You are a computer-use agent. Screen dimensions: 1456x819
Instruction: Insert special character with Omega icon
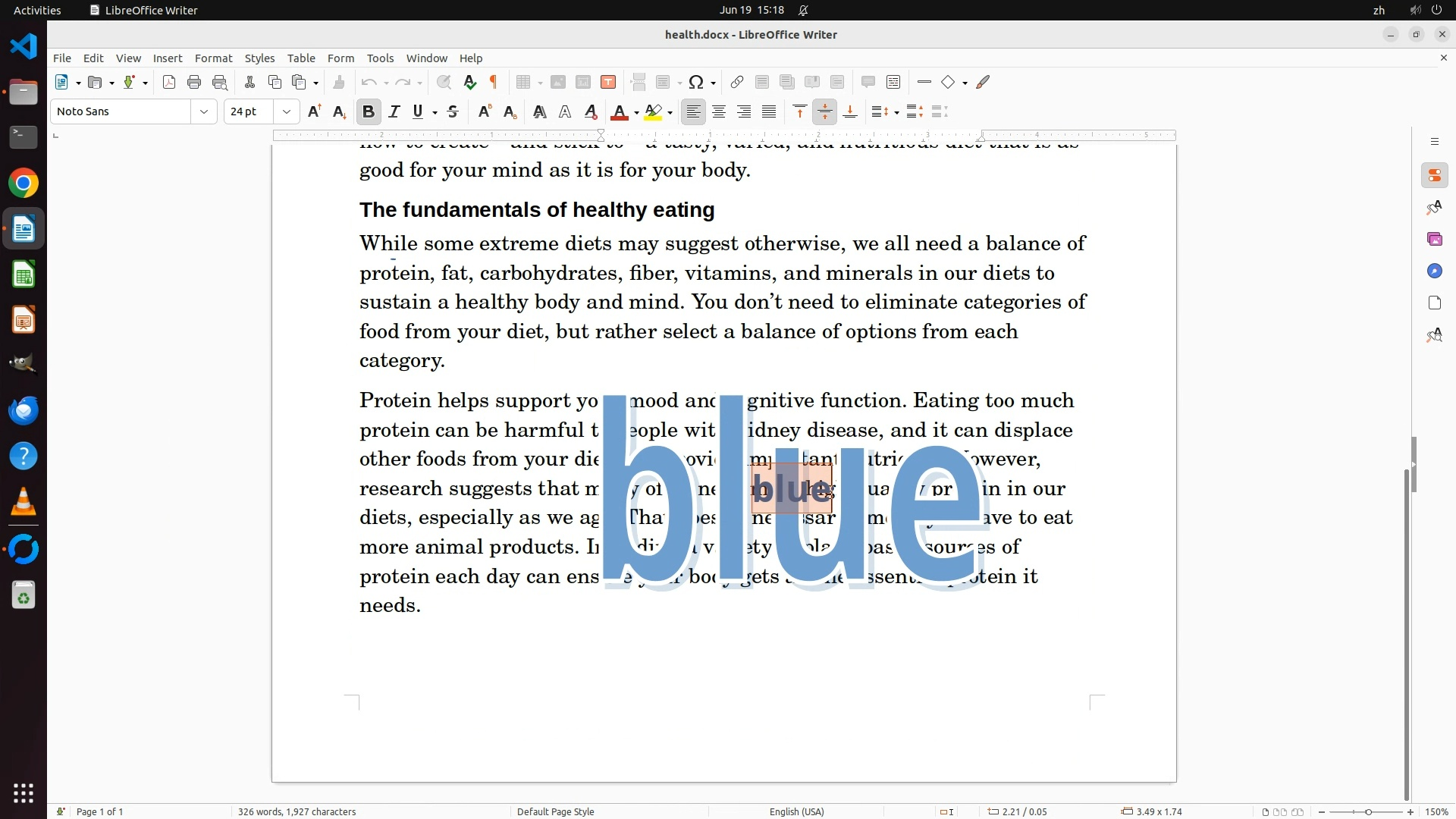(696, 82)
